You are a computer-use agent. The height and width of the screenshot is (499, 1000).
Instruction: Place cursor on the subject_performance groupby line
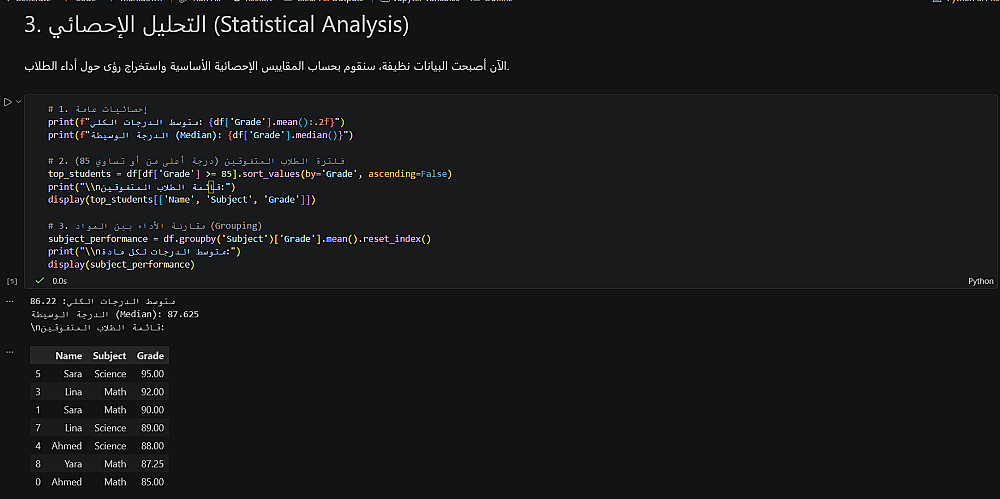(x=238, y=239)
